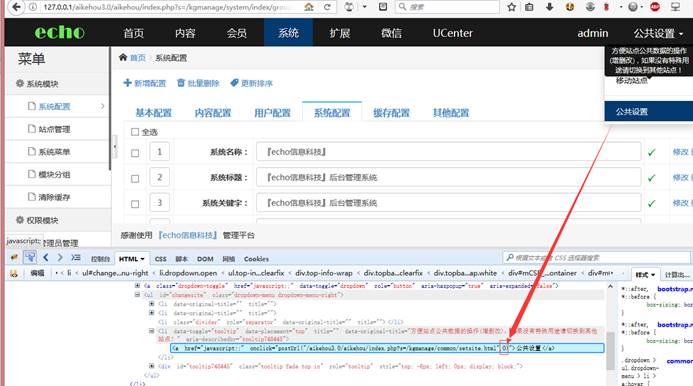Open the downloads arrow icon
The height and width of the screenshot is (386, 693).
(549, 7)
